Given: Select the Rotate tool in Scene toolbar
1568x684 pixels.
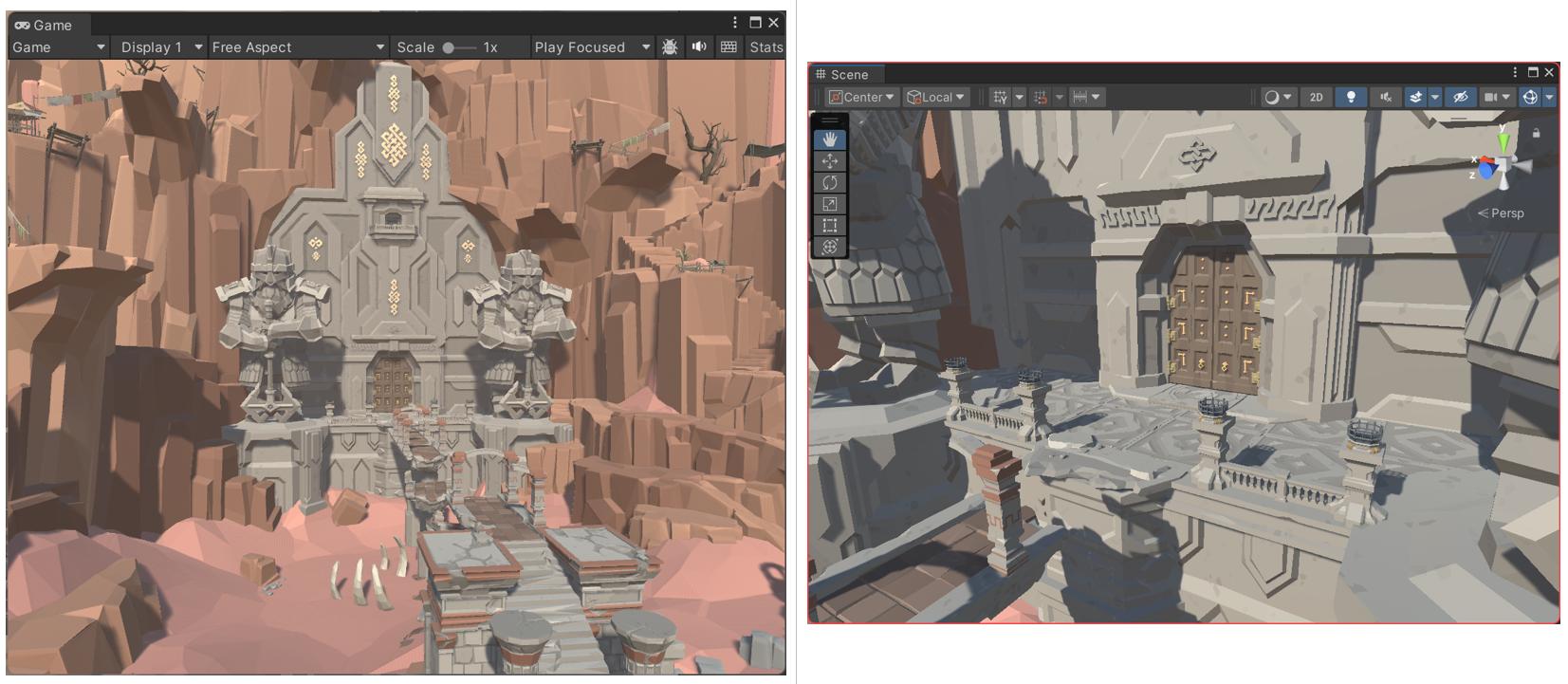Looking at the screenshot, I should coord(830,182).
